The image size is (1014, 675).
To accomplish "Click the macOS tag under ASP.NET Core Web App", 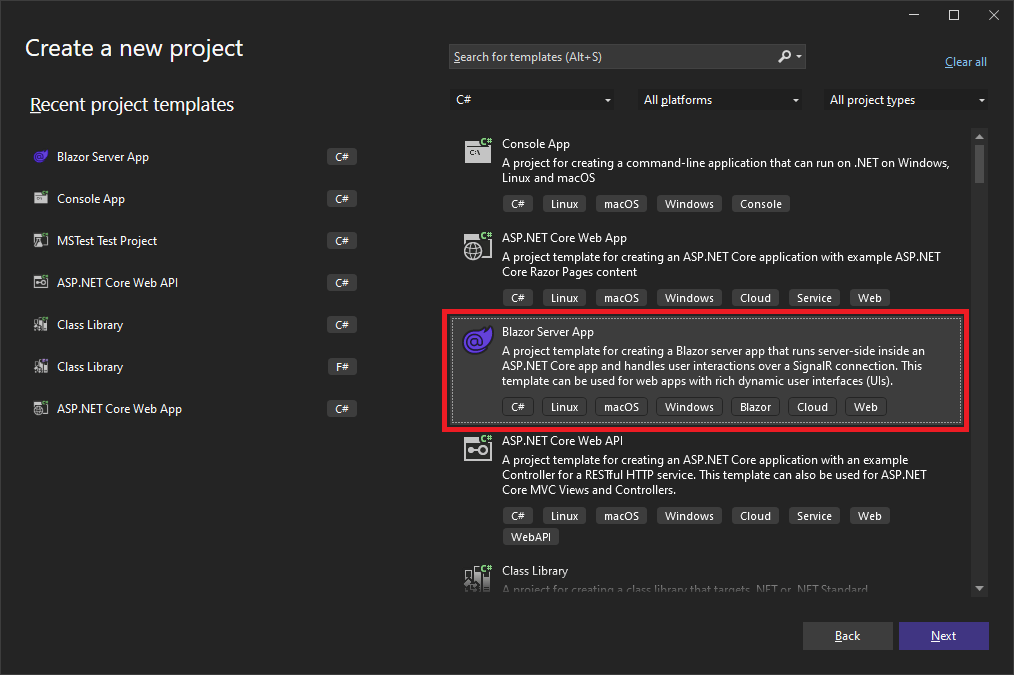I will coord(621,297).
